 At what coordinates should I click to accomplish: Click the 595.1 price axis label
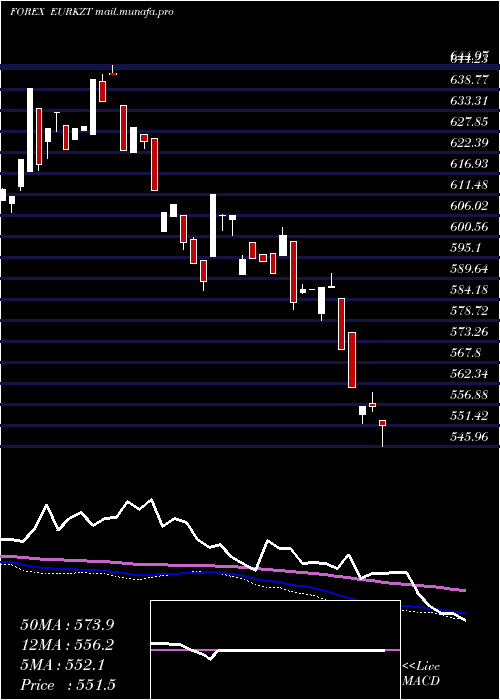[x=465, y=248]
